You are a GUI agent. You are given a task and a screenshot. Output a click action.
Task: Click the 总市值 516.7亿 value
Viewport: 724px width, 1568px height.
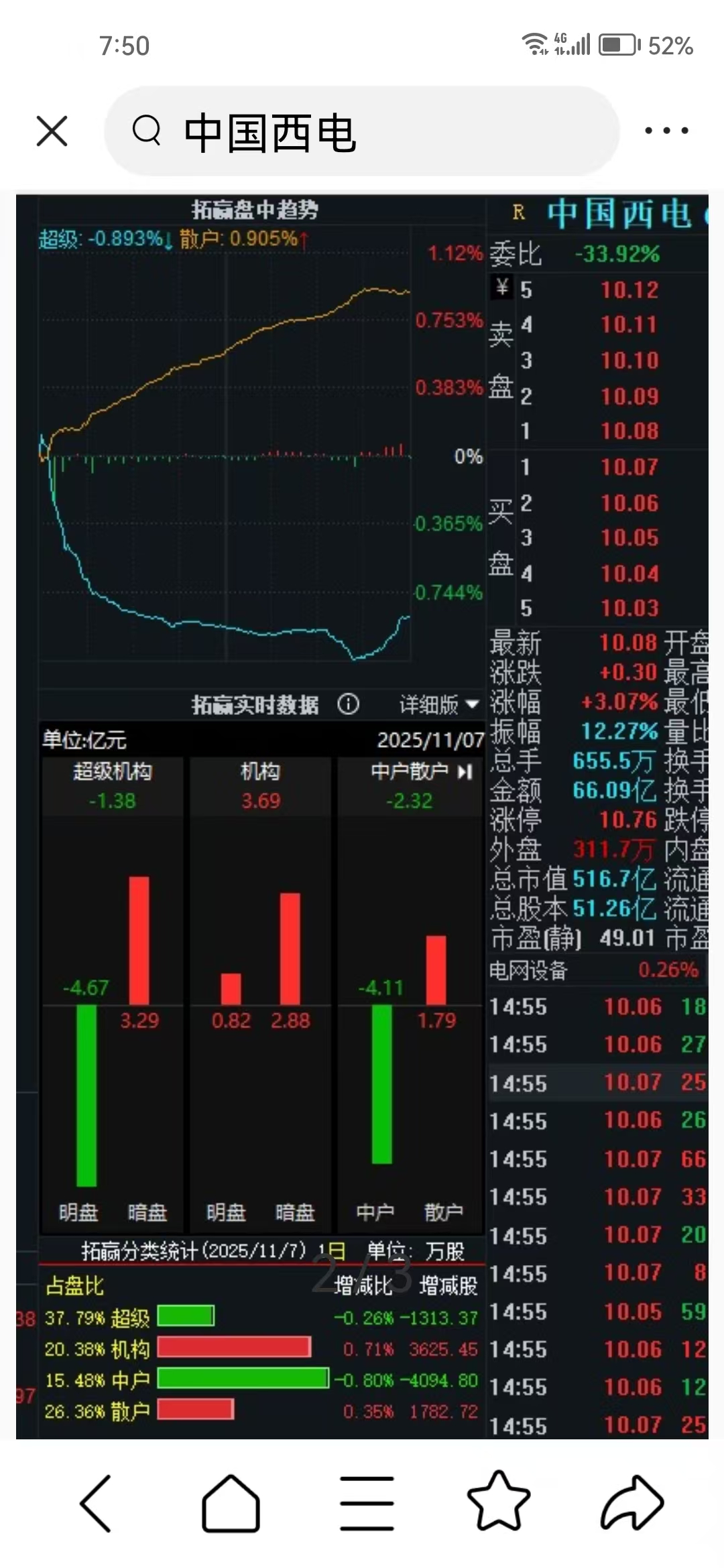point(613,878)
